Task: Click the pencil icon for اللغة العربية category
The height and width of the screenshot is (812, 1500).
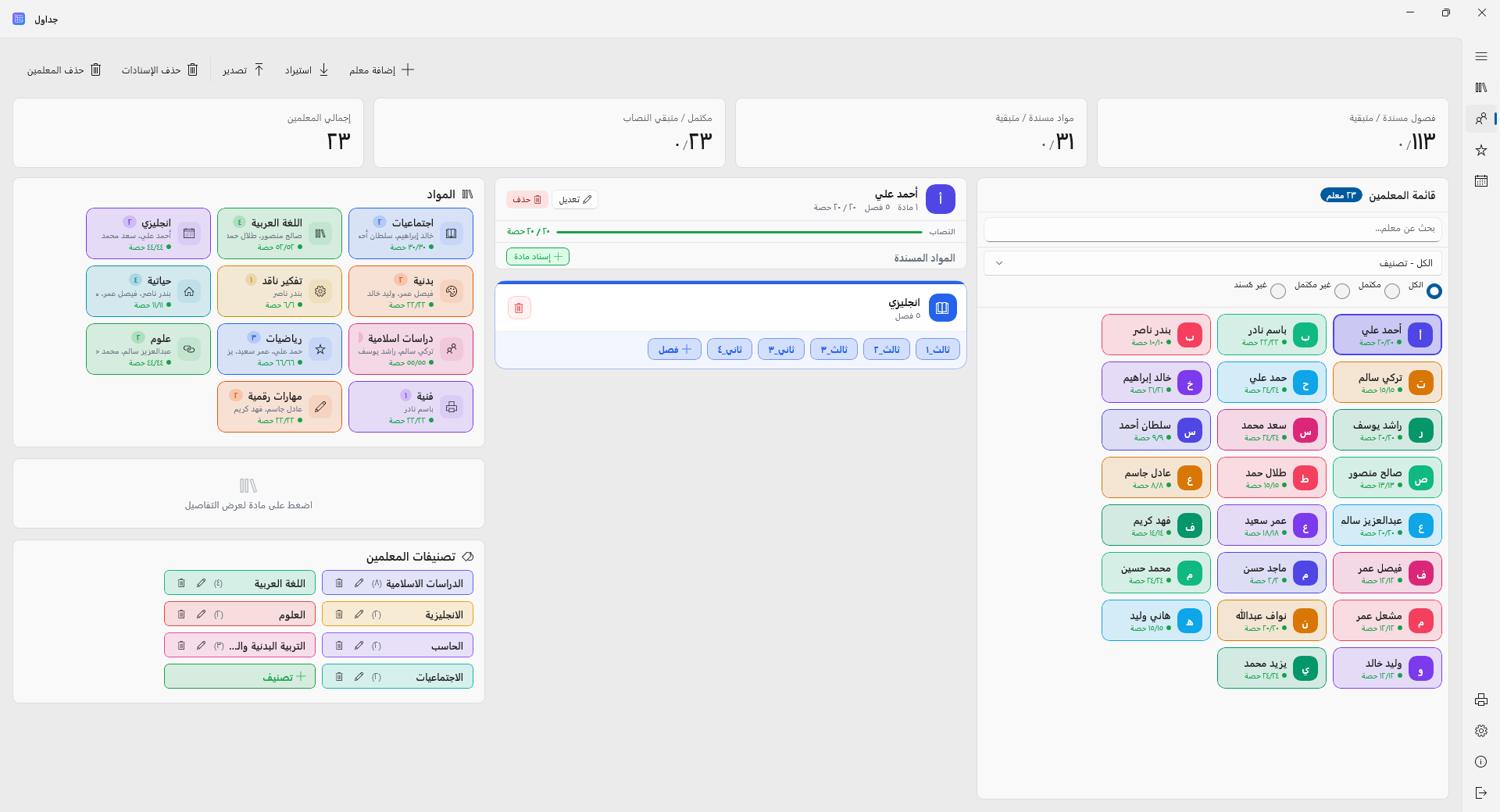Action: click(201, 583)
